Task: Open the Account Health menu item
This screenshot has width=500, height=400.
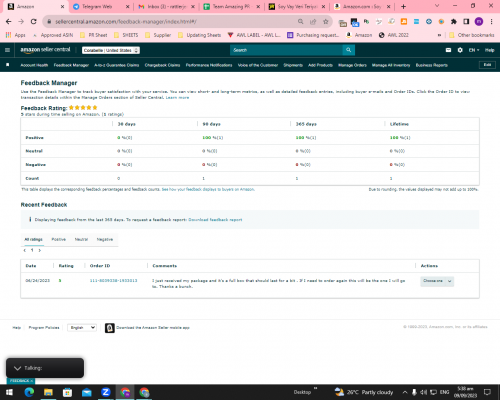Action: 34,65
